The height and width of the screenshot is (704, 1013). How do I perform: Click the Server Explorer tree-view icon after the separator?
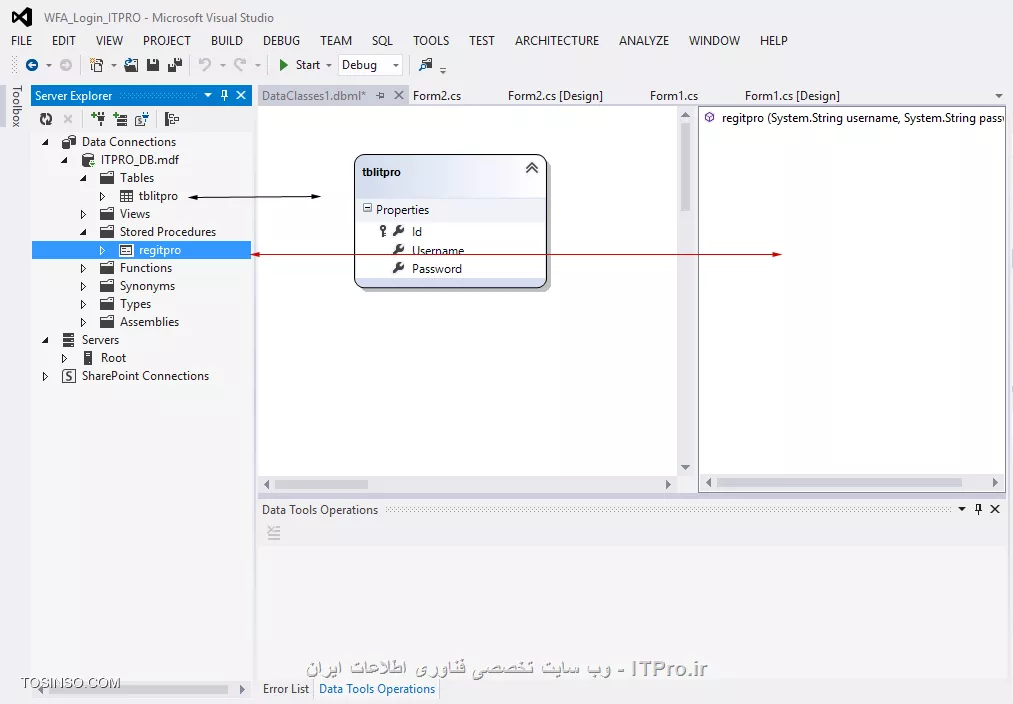coord(172,119)
